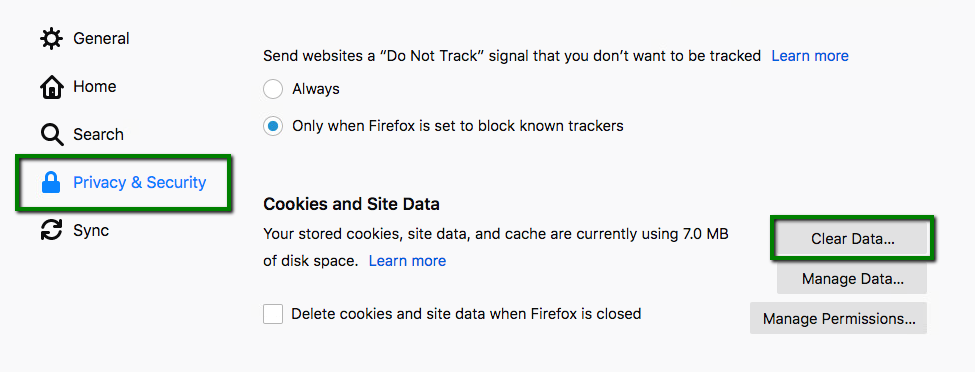Click 'Delete cookies and site data' label text

466,314
